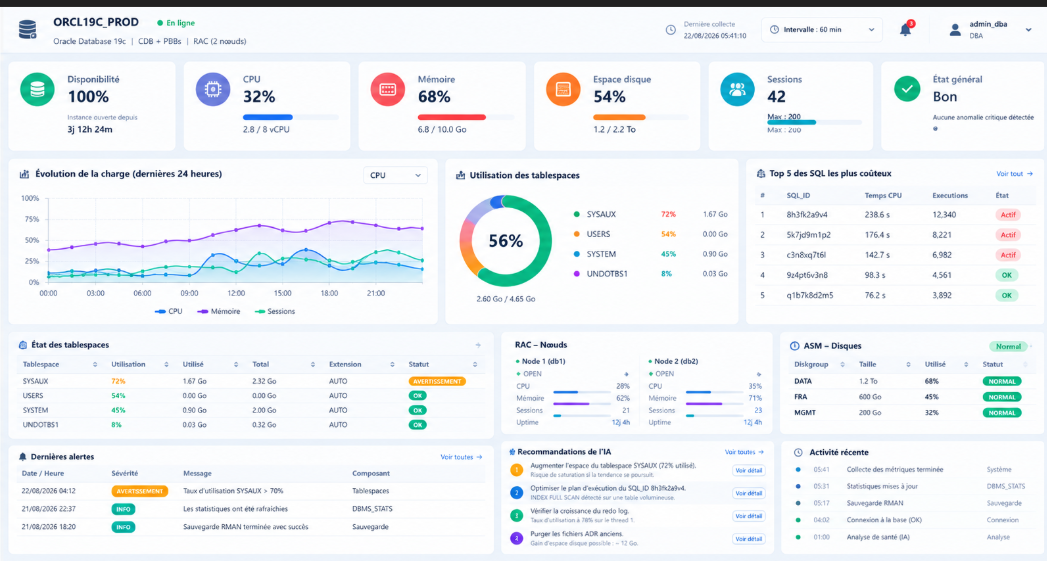Click Voir détail for SQL plan optimization

point(749,493)
